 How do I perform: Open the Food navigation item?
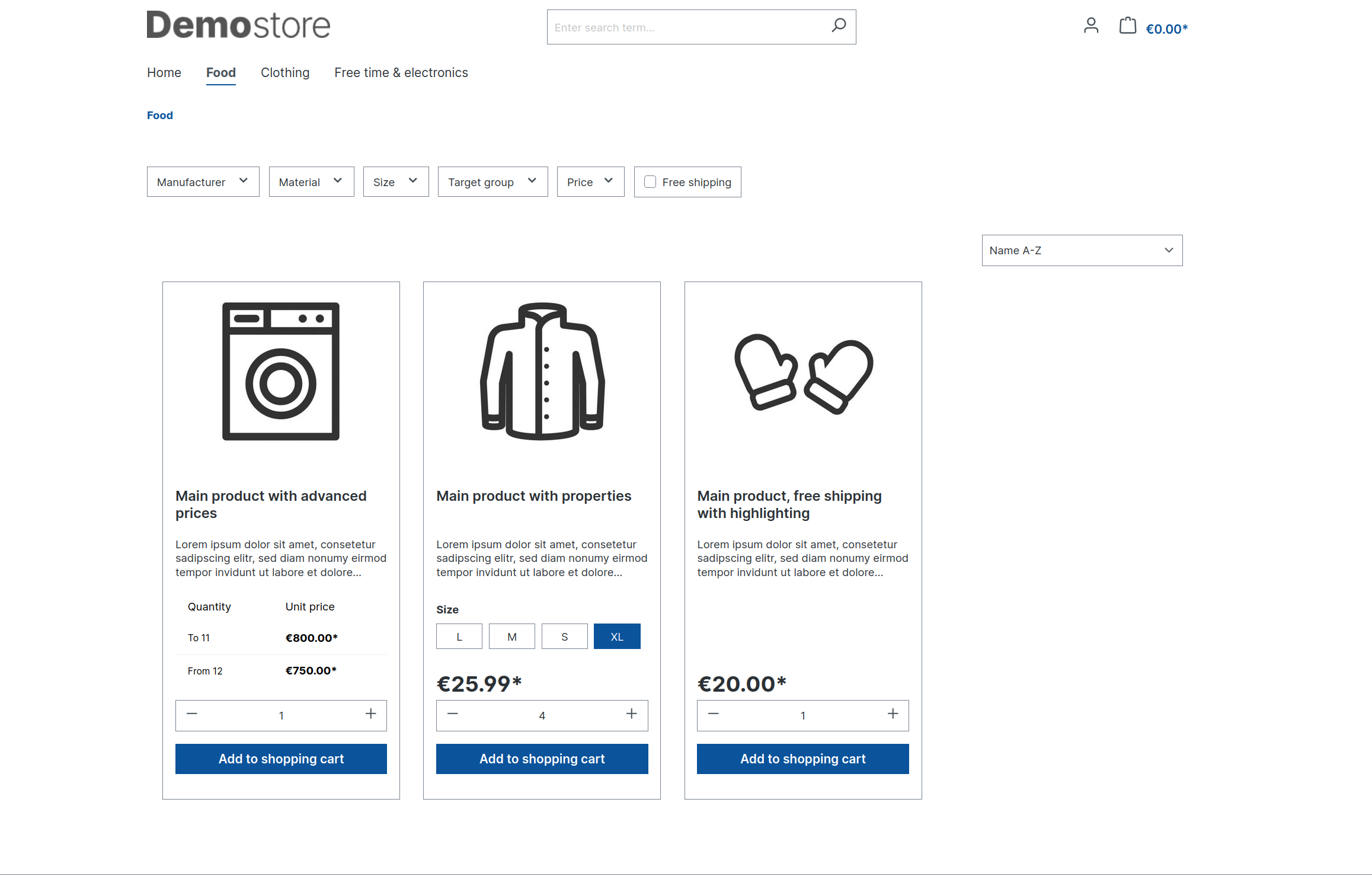pos(221,73)
